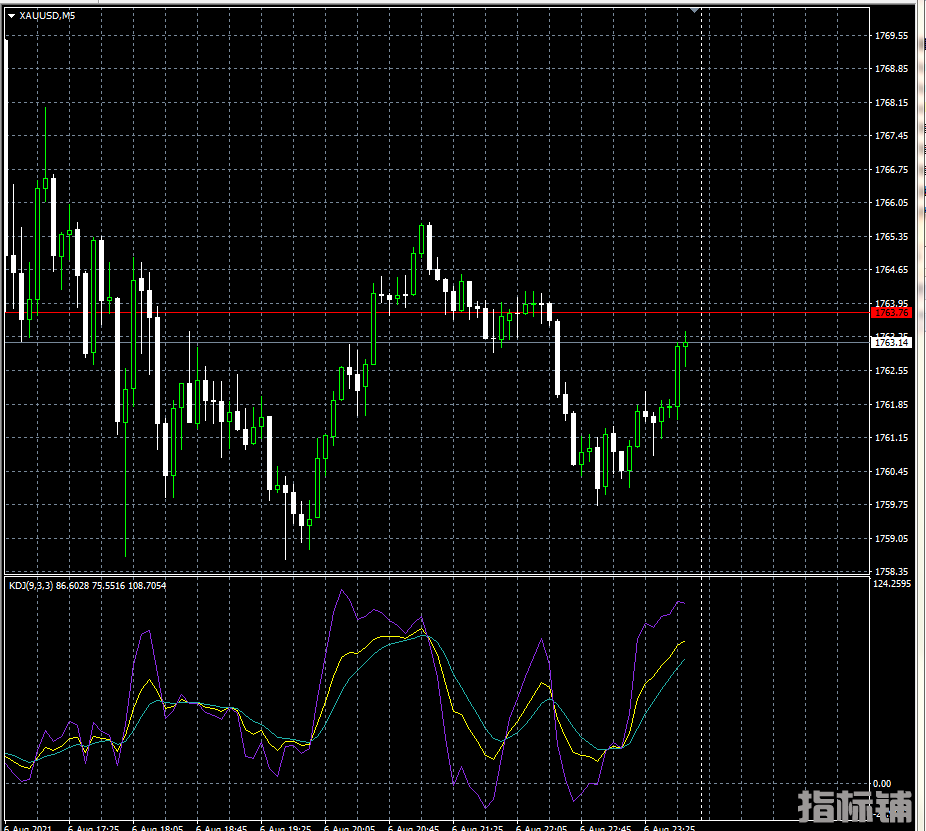Click the white 1763.14 current price label
This screenshot has height=831, width=926.
point(890,343)
